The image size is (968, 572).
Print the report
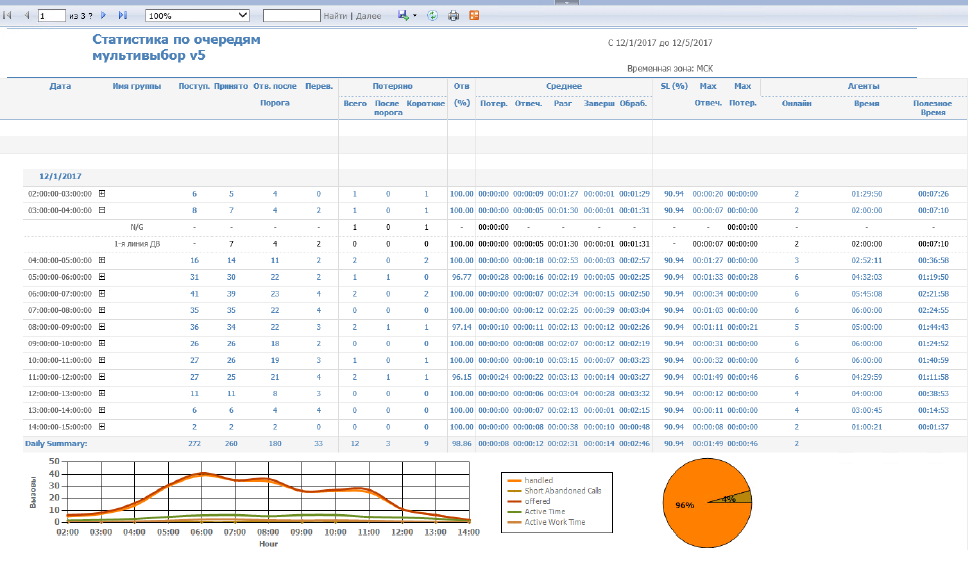[453, 15]
